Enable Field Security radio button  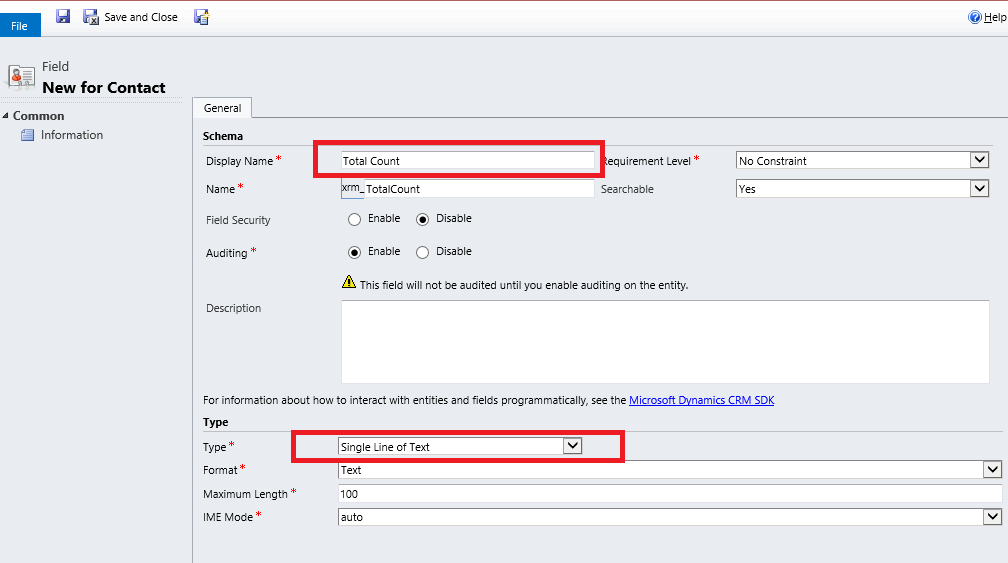pyautogui.click(x=354, y=220)
